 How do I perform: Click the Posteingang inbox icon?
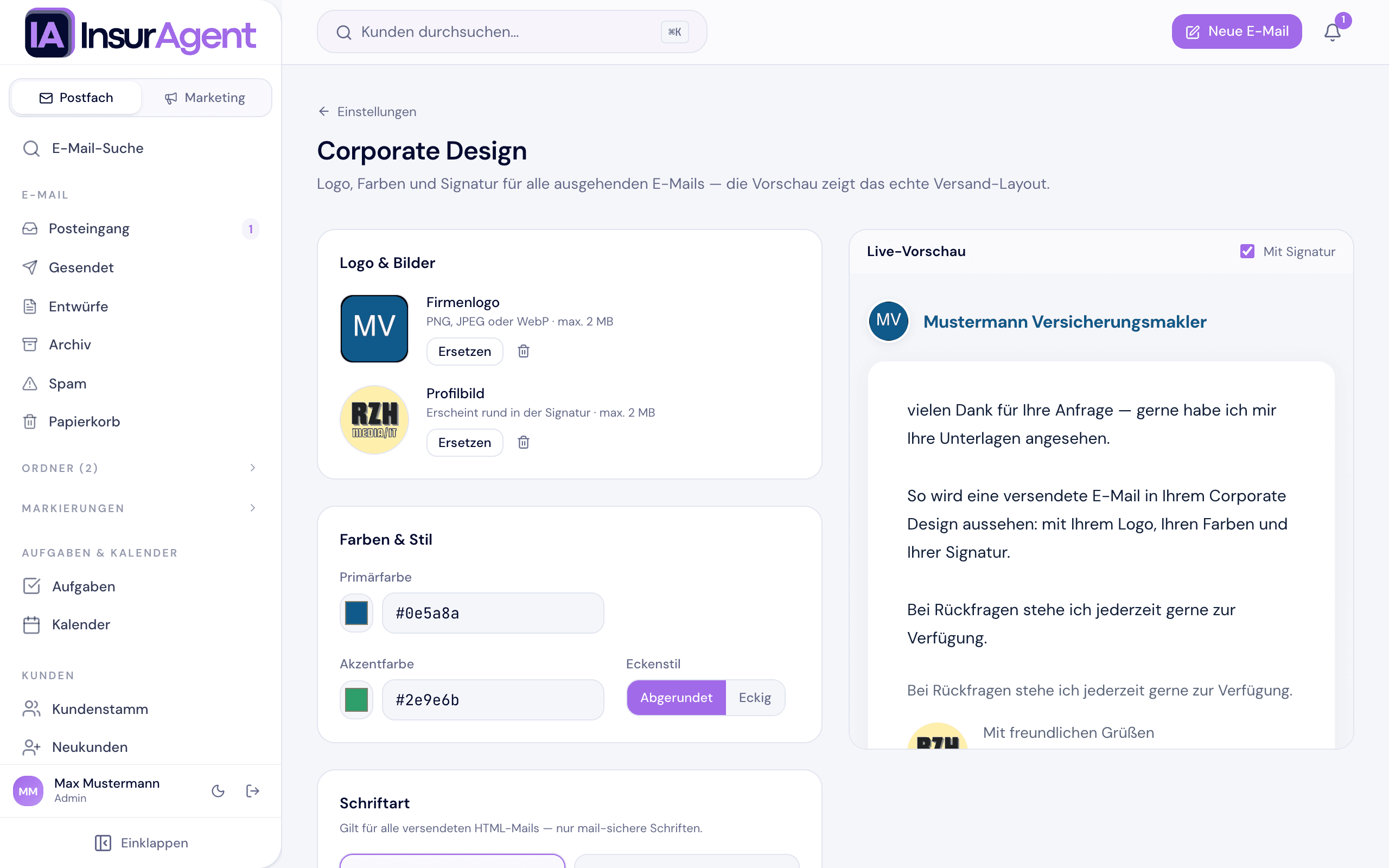[30, 228]
